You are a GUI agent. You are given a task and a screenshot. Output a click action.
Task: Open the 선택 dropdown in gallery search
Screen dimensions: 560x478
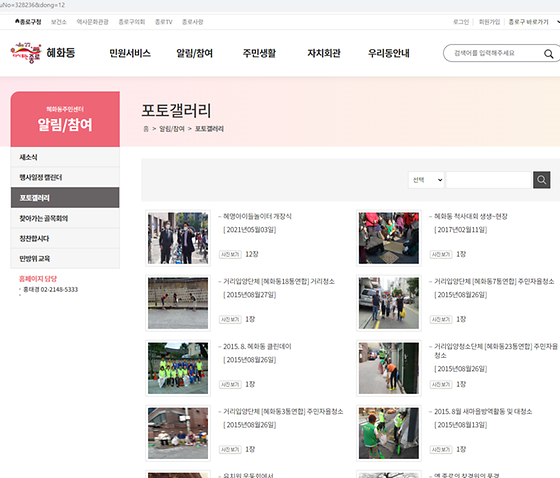click(426, 180)
